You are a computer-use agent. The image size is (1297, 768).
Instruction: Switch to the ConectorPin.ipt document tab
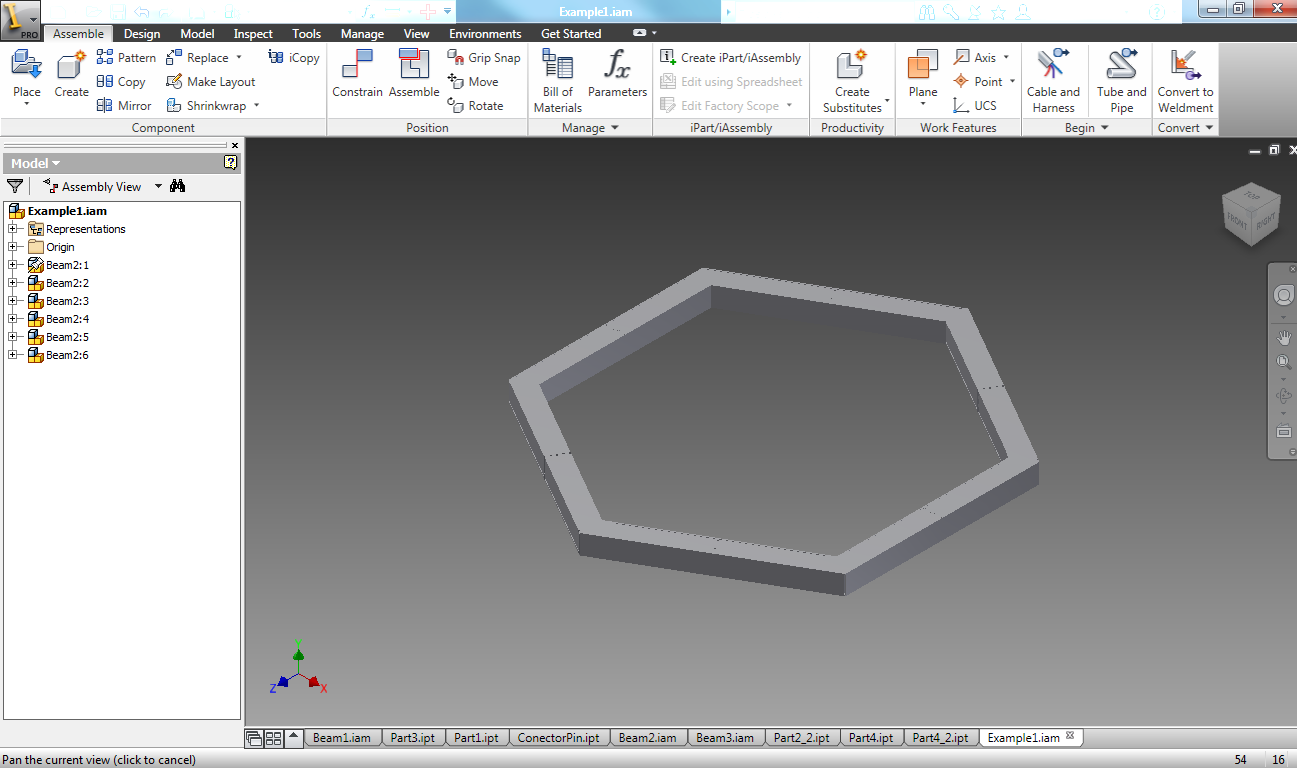[559, 738]
